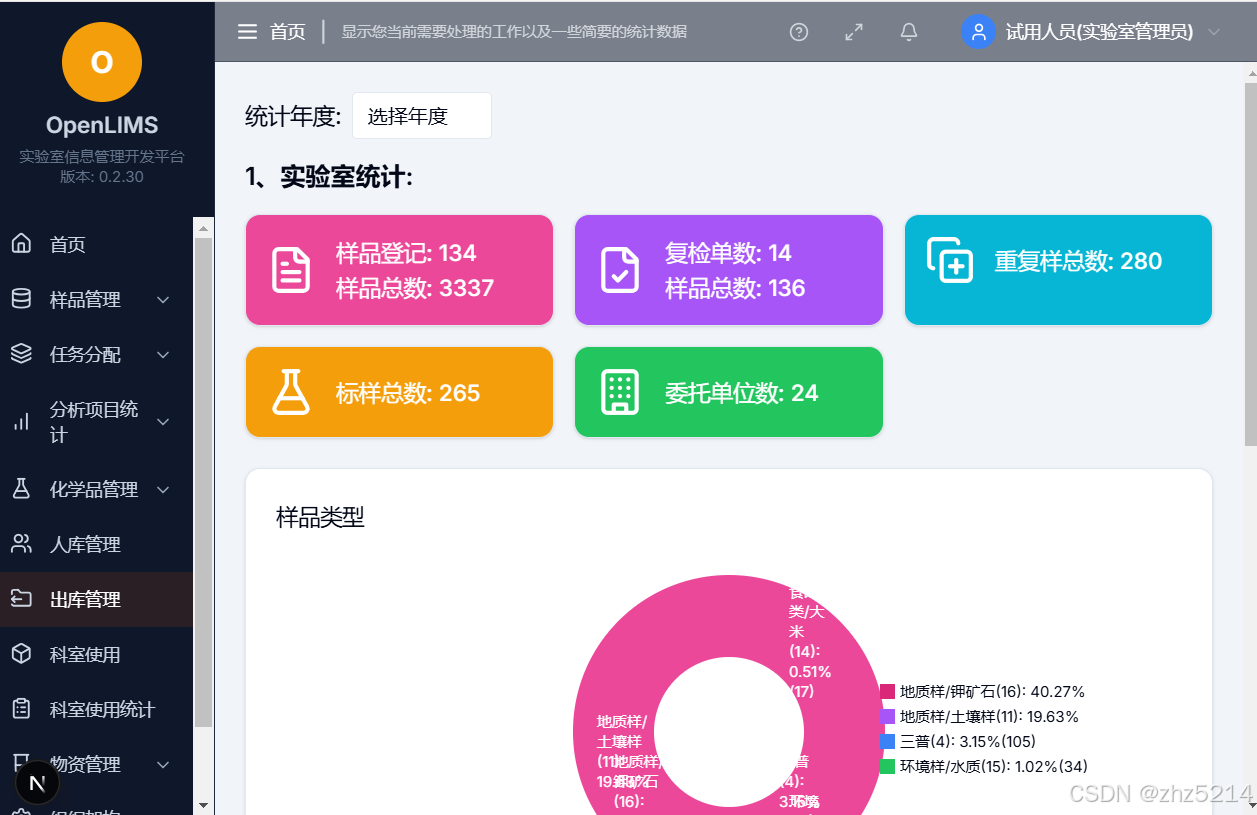Toggle legend swatch for 地质样/钾矿石(16)

click(887, 691)
